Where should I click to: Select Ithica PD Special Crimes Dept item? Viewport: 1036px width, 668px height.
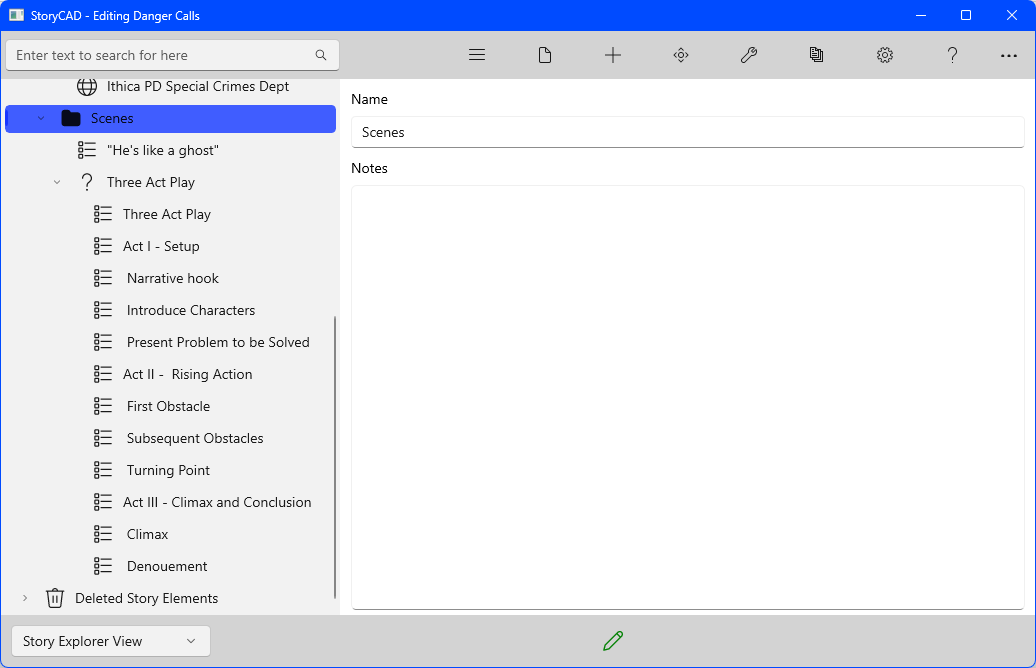click(x=197, y=86)
